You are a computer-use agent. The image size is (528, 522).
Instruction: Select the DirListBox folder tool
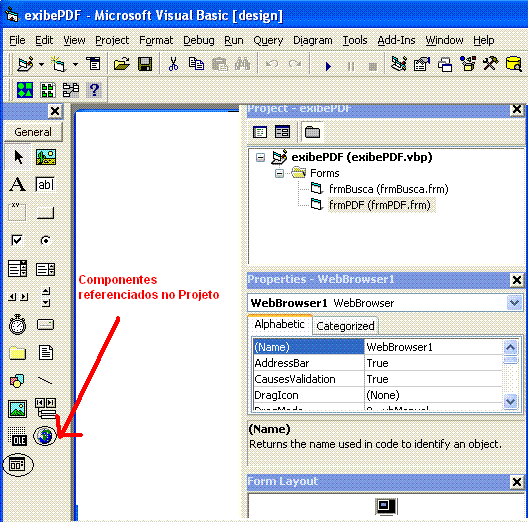pos(17,353)
